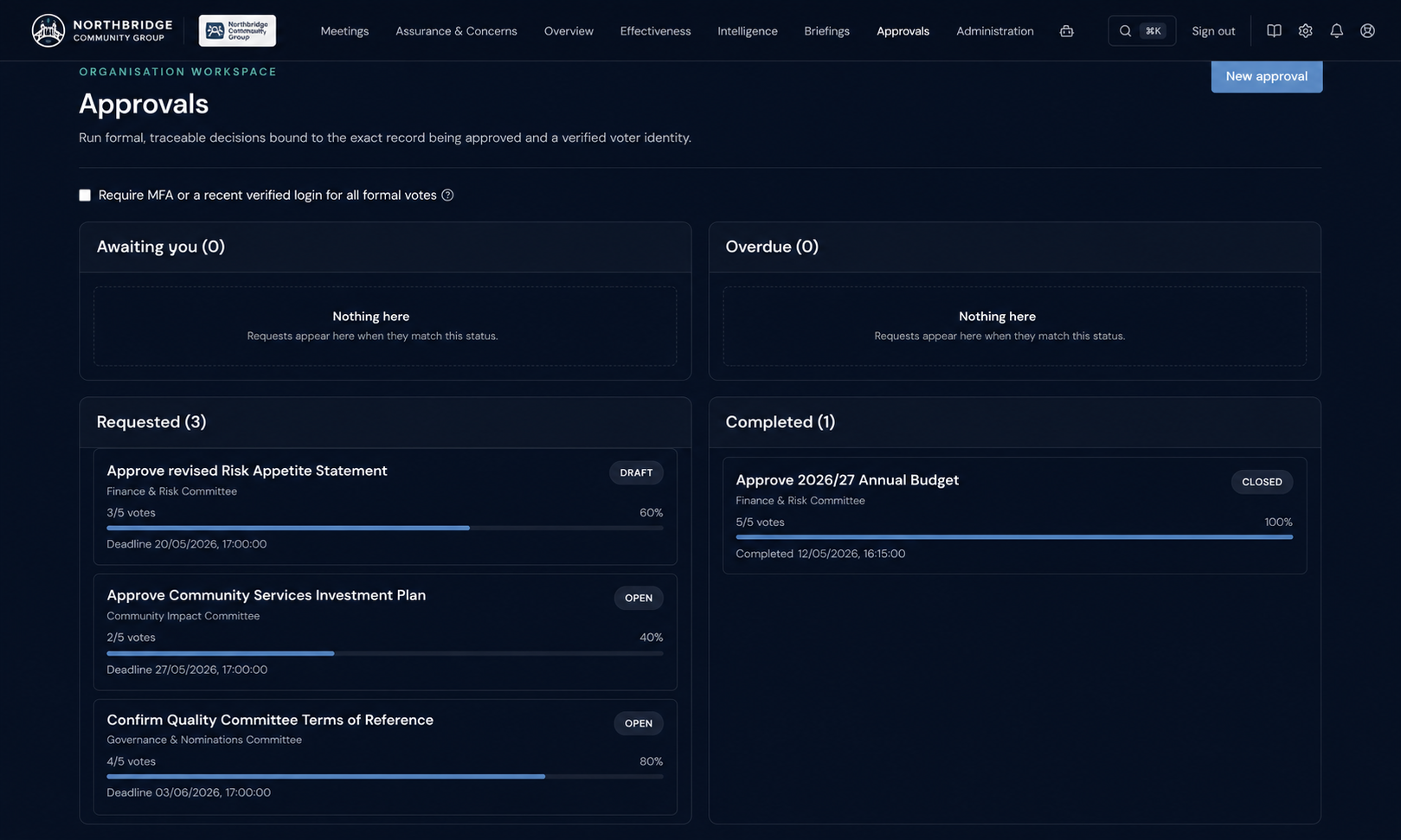
Task: Click the Sign out link
Action: point(1213,31)
